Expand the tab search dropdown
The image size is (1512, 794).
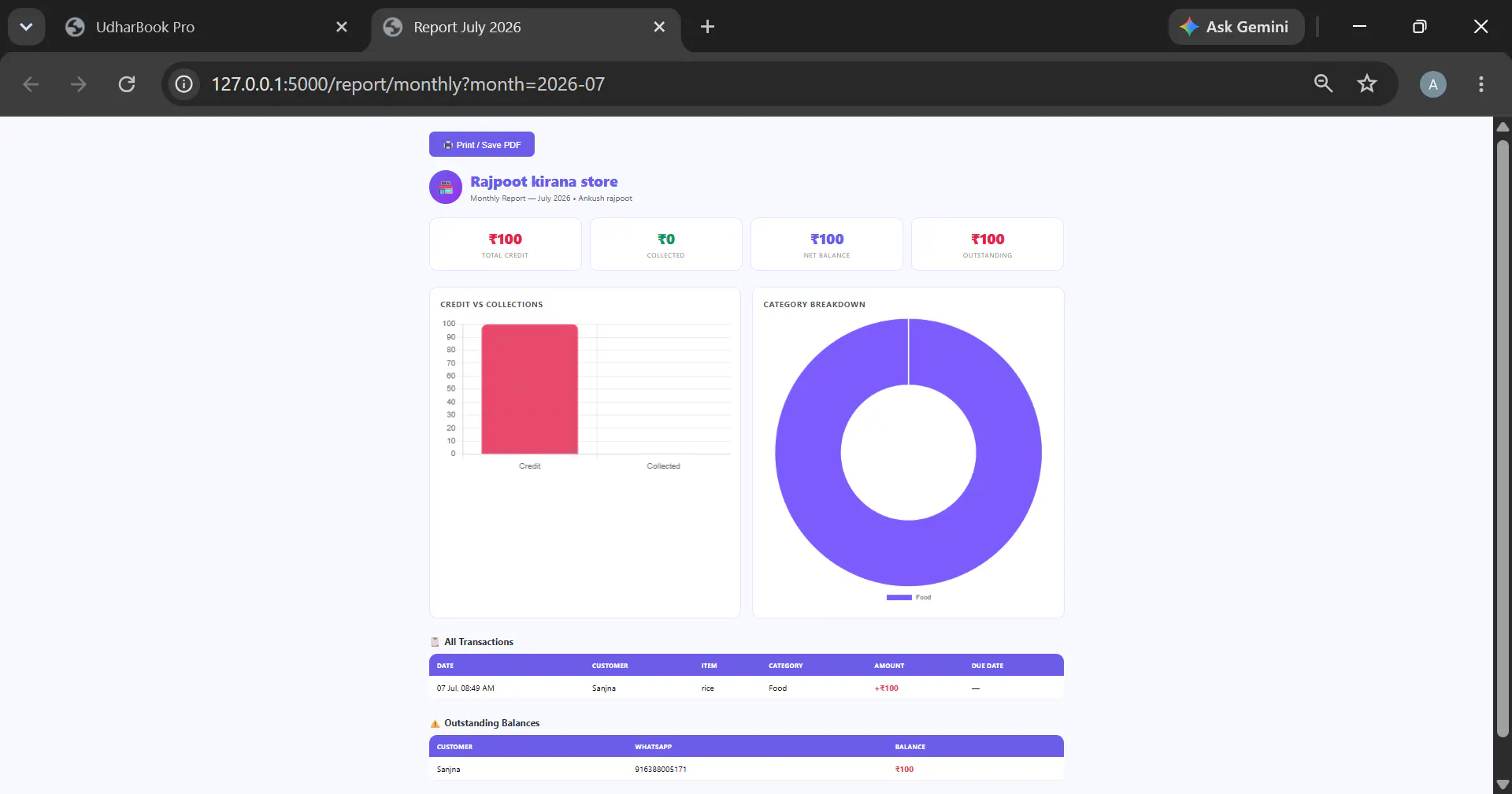26,27
